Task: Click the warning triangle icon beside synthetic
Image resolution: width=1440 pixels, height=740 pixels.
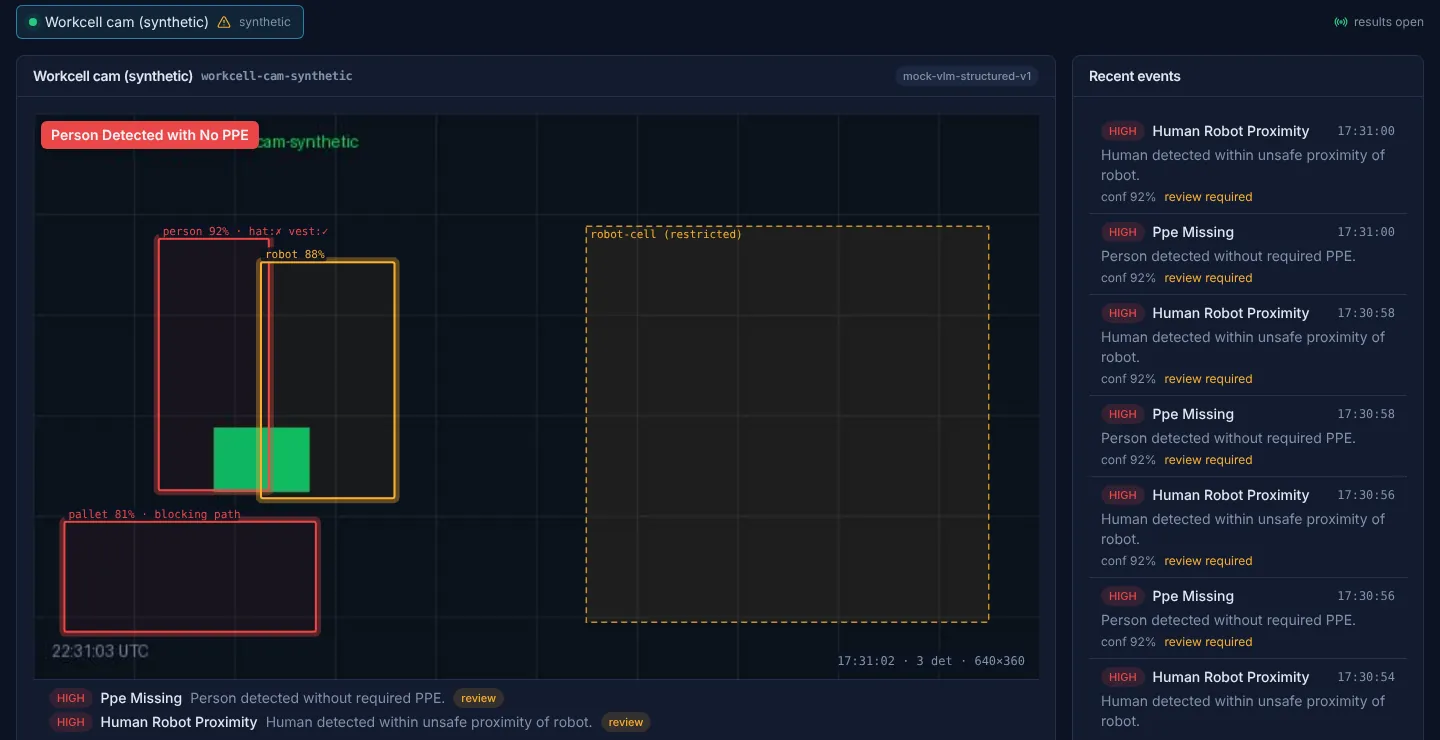Action: click(224, 22)
